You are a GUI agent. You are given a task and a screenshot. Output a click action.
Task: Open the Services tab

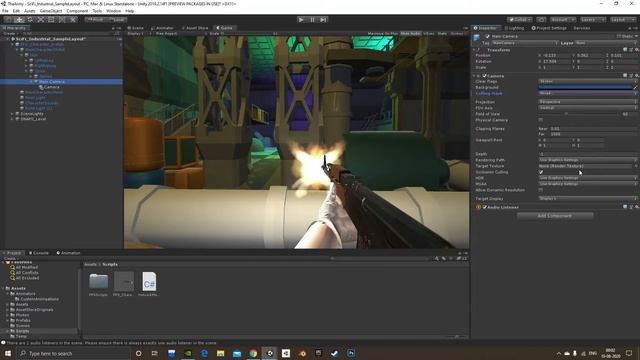click(582, 28)
